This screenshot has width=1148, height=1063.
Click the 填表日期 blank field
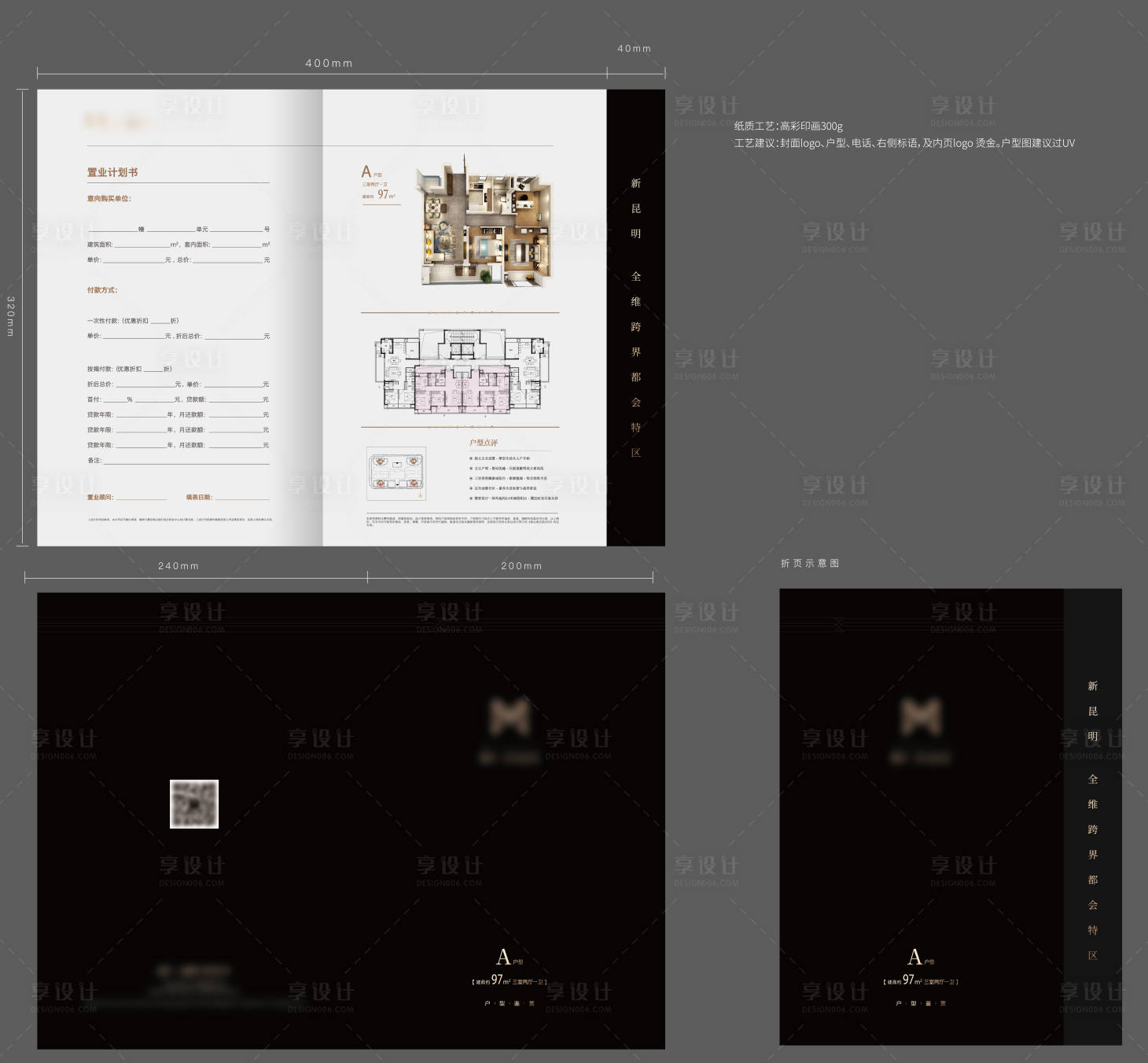[x=241, y=498]
